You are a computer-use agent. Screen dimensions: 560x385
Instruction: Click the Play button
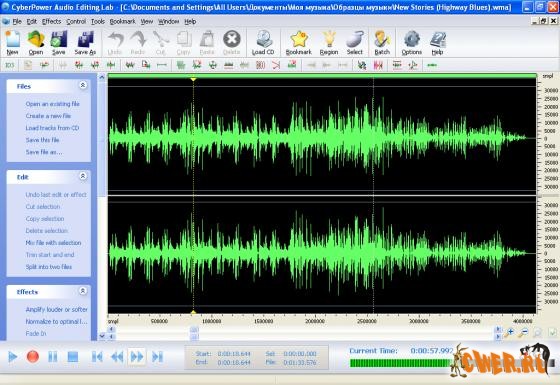click(12, 356)
